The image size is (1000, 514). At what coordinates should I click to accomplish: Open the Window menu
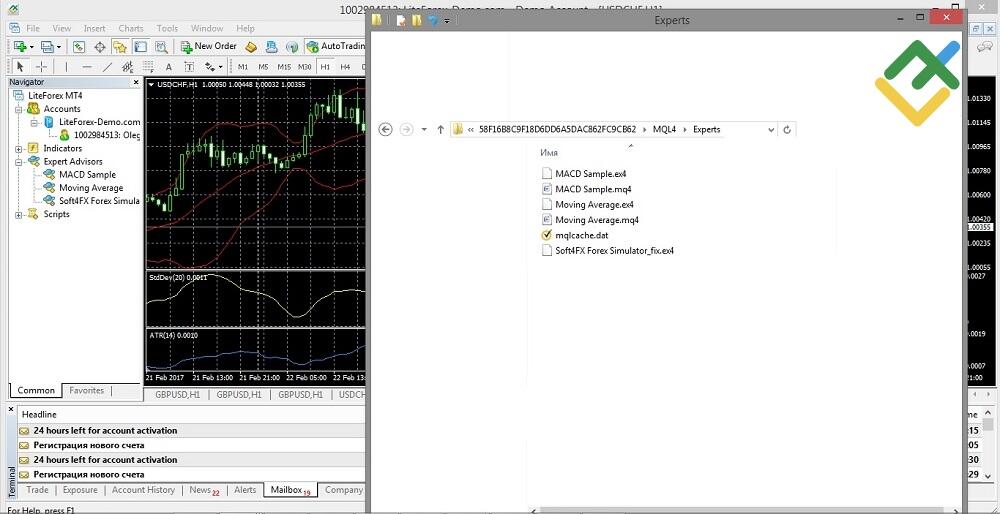point(207,29)
